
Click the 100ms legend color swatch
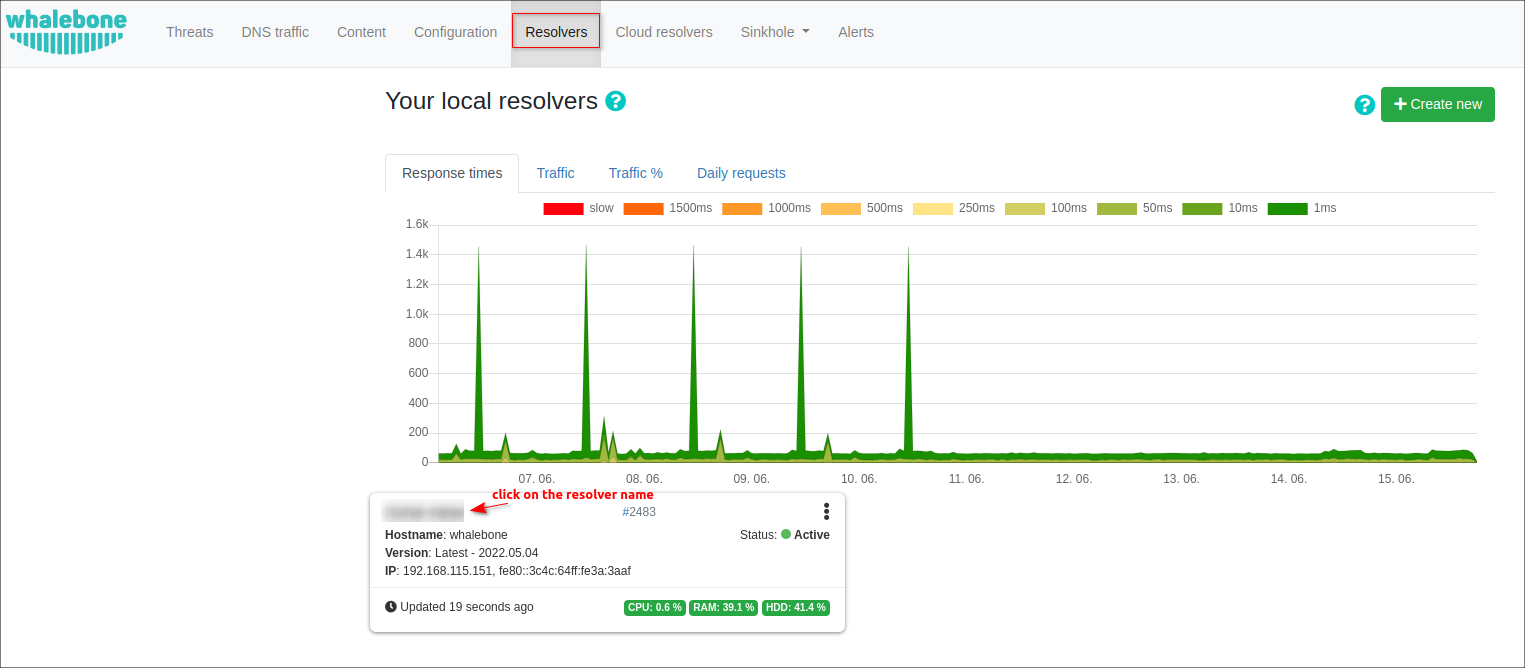coord(1024,209)
